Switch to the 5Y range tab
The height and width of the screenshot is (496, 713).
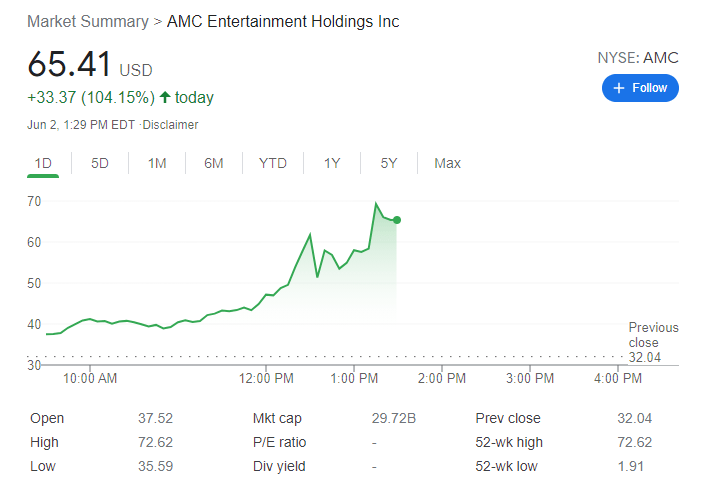click(389, 163)
